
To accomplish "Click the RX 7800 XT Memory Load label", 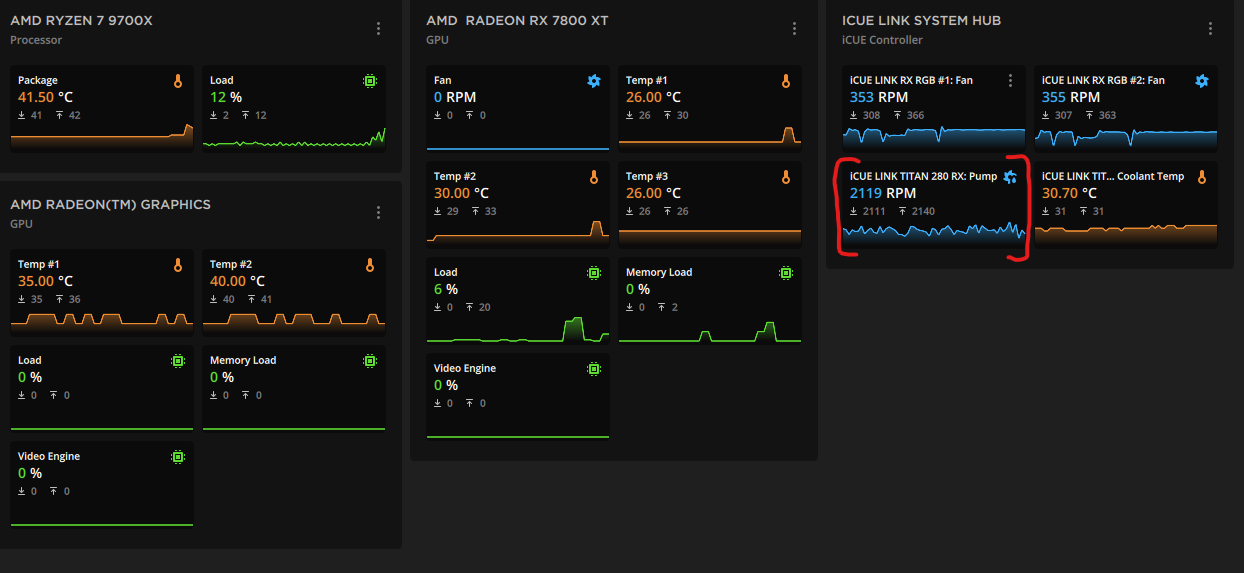I will [x=659, y=272].
